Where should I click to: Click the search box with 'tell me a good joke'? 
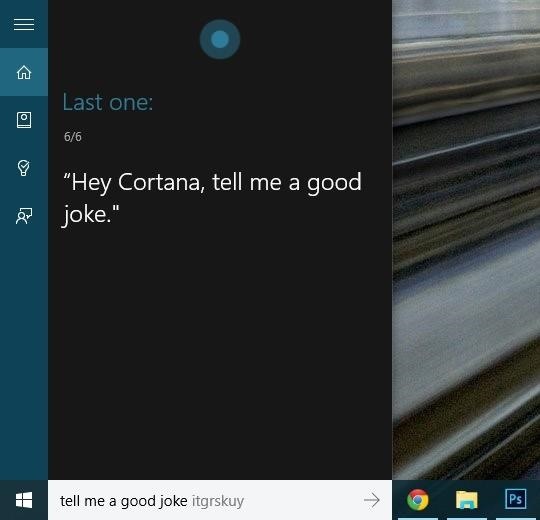[x=220, y=500]
